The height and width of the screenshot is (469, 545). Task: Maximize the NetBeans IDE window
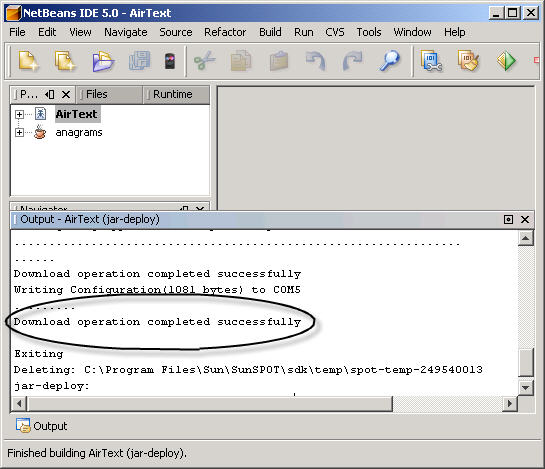pyautogui.click(x=512, y=13)
